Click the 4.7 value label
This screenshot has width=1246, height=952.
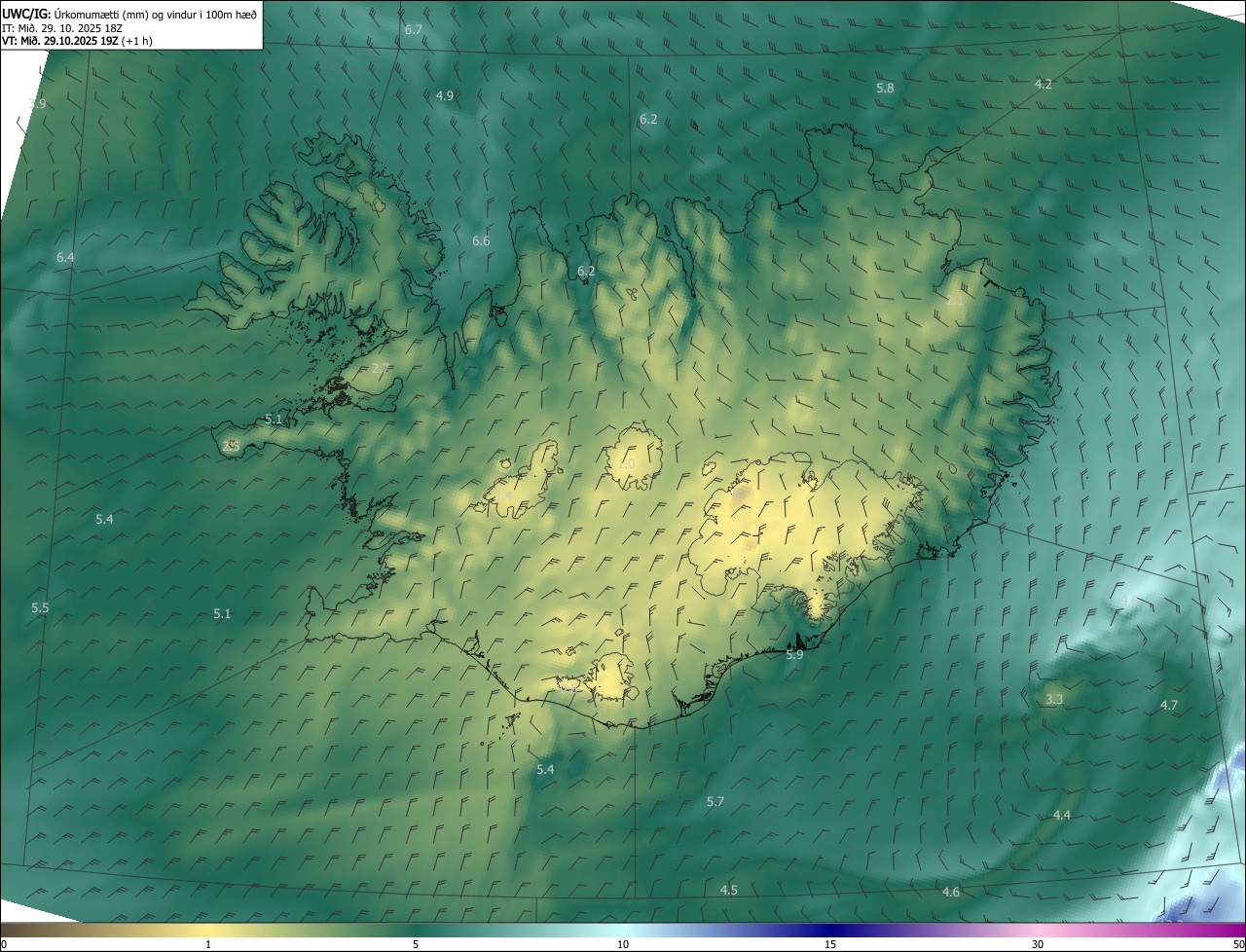(x=1169, y=705)
